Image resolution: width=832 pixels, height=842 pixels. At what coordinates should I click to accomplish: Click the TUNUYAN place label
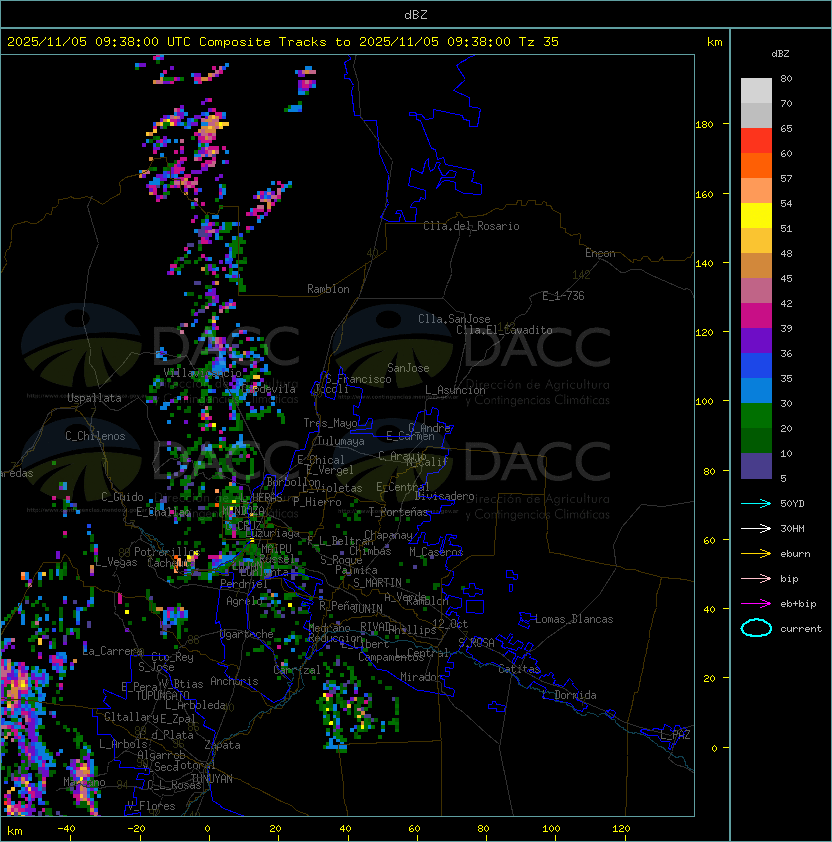point(212,779)
